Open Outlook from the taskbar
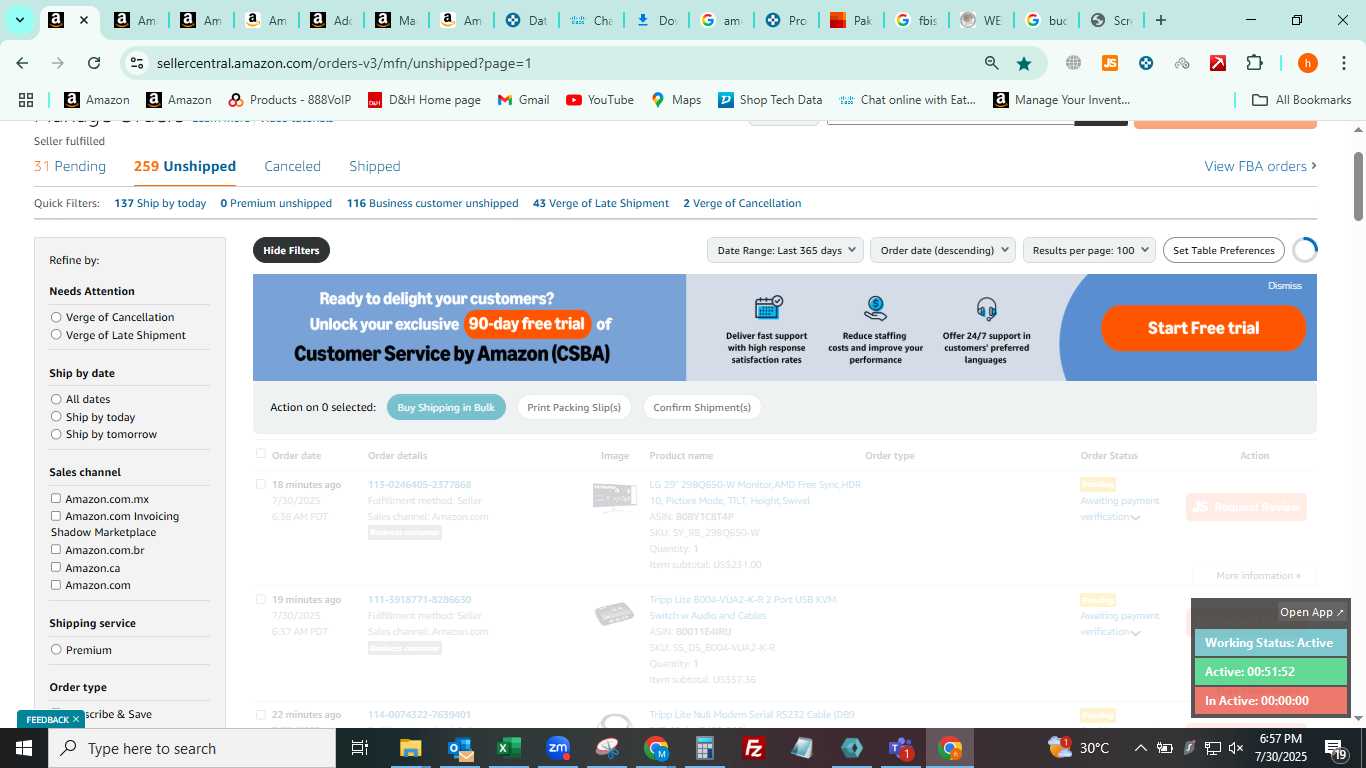1366x768 pixels. (x=460, y=748)
